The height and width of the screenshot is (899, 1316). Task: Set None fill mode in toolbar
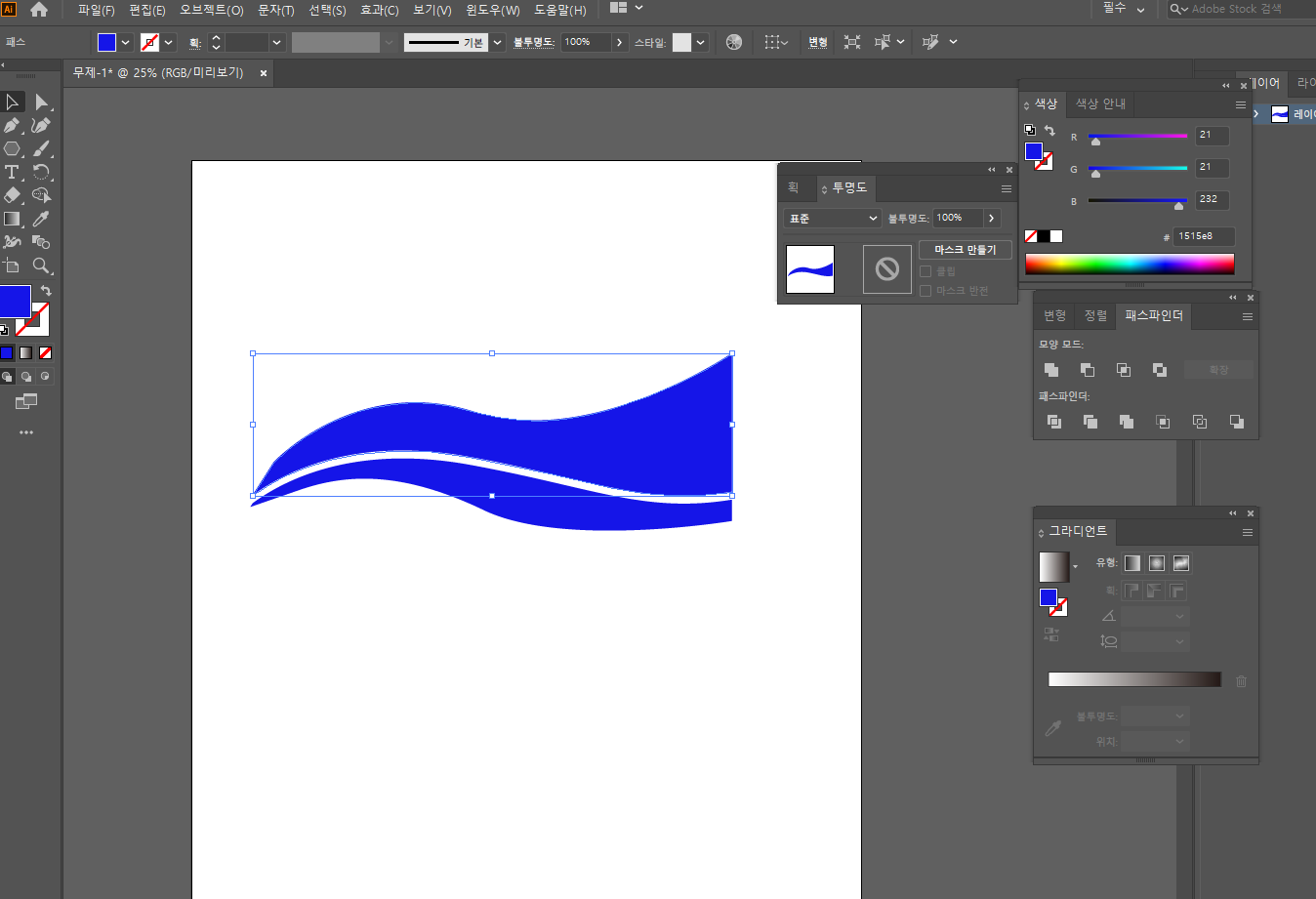[x=45, y=352]
